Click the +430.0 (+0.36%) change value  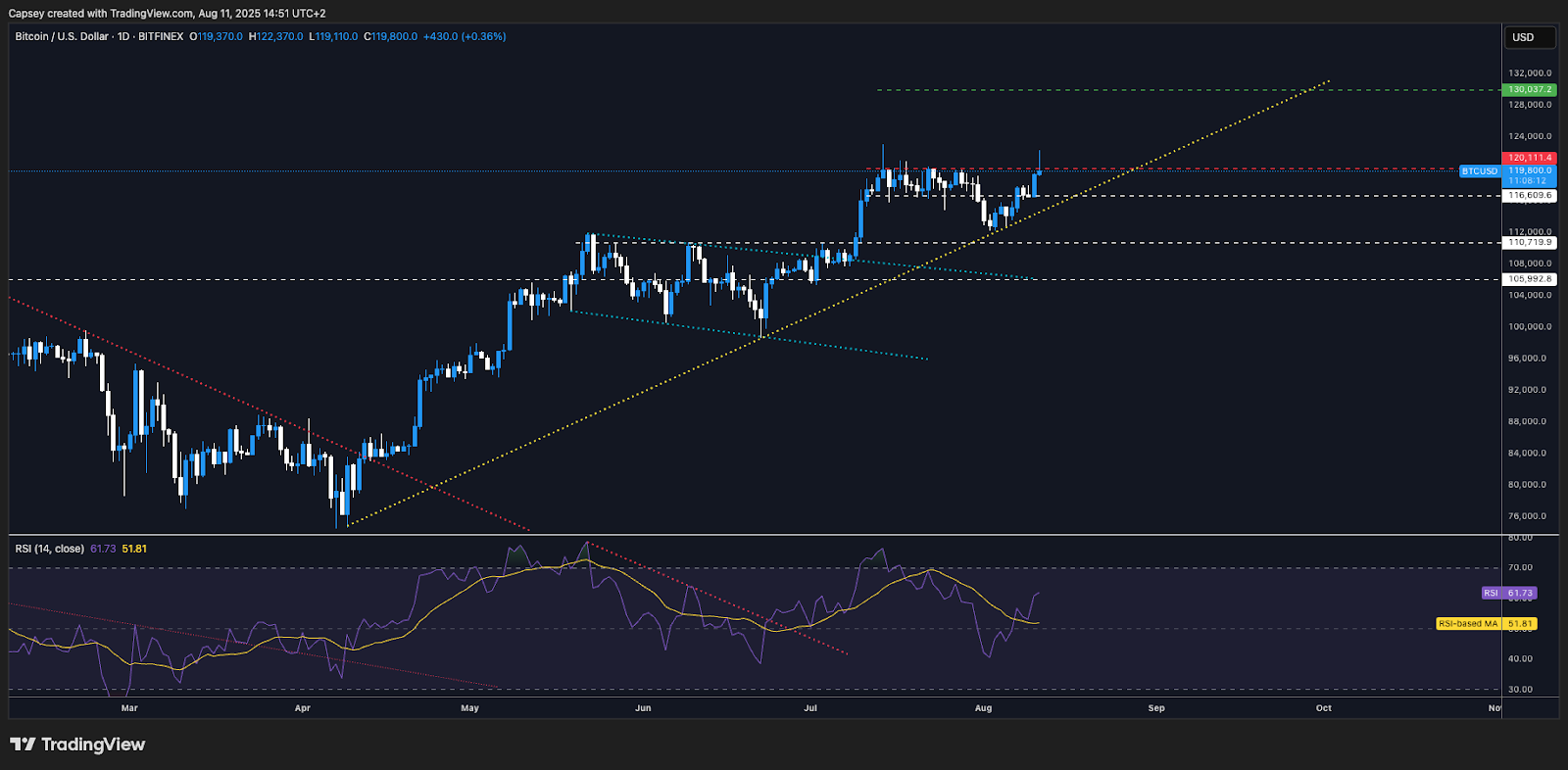[464, 36]
